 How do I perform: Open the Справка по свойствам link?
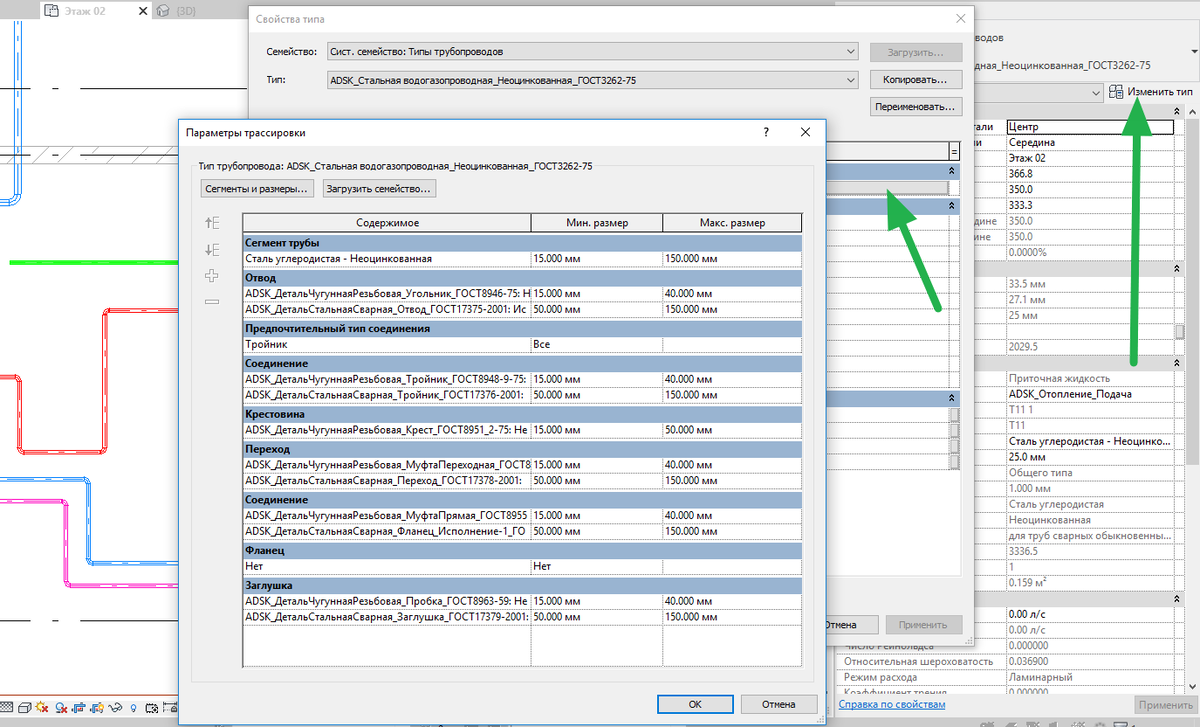click(893, 706)
